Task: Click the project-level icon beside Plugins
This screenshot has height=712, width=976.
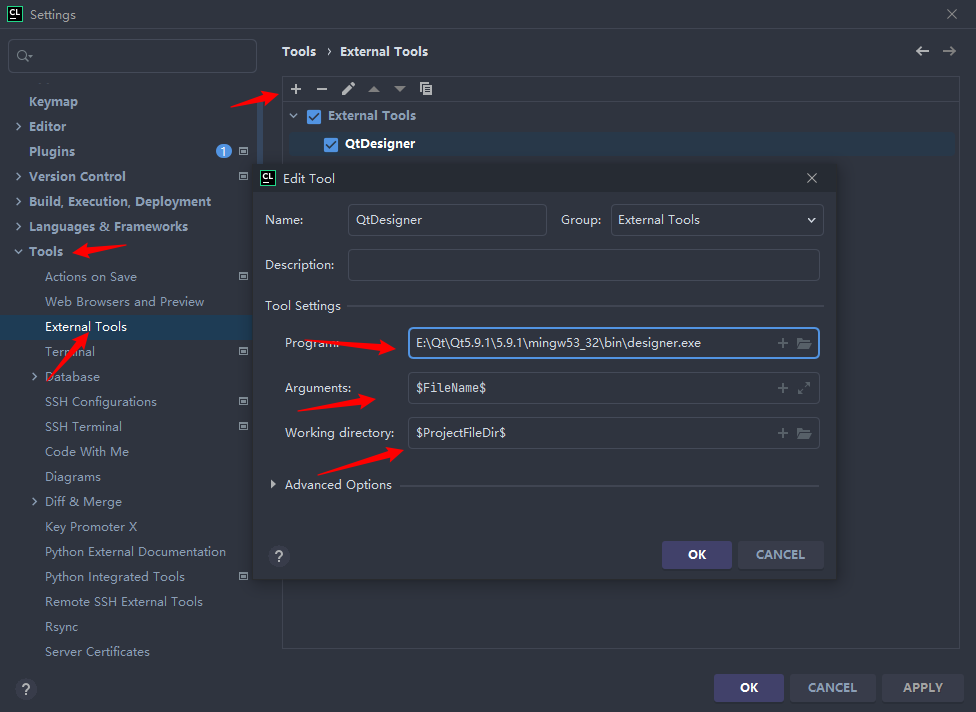Action: (243, 151)
